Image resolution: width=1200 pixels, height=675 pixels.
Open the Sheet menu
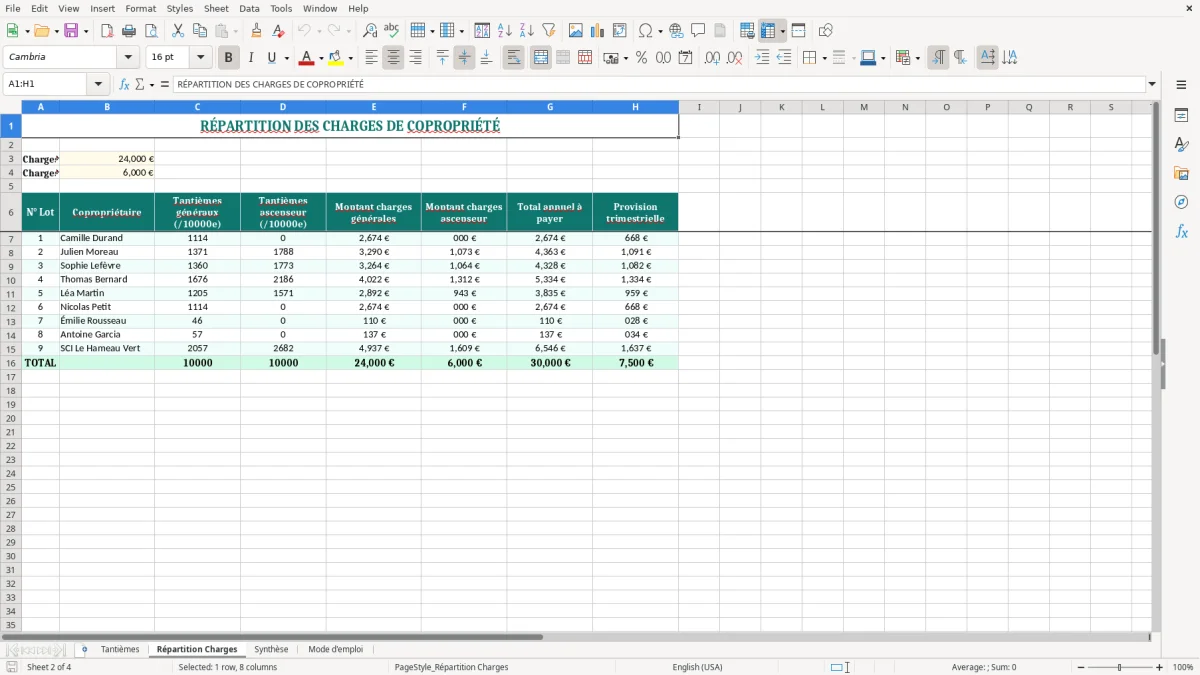coord(216,8)
